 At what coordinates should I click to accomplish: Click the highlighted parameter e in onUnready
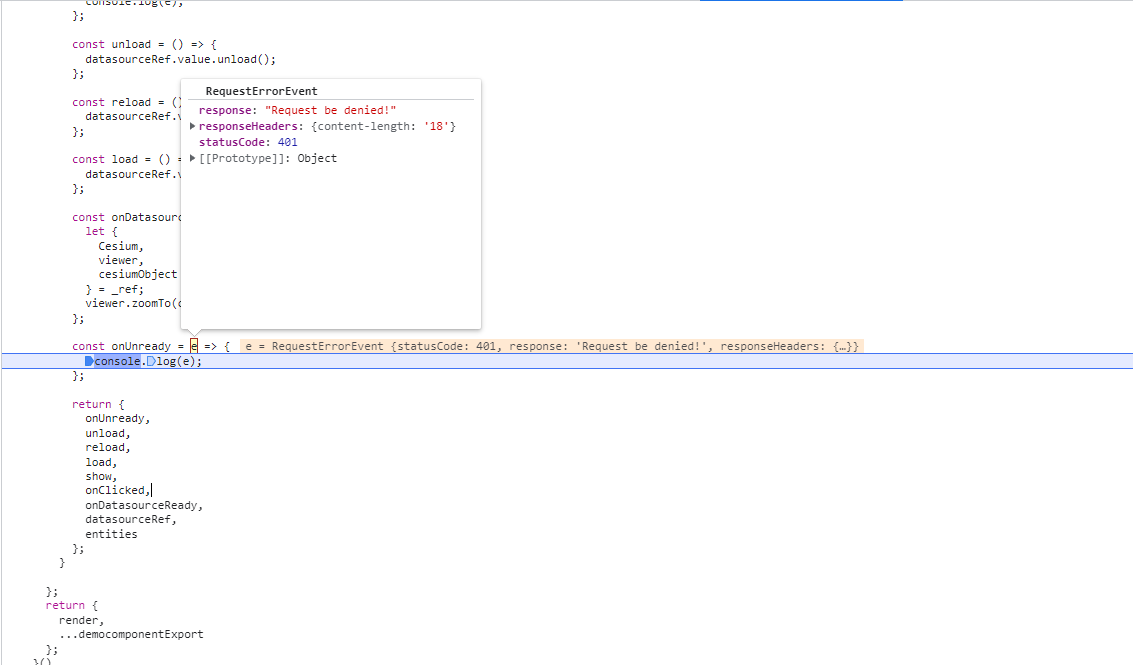pyautogui.click(x=194, y=346)
